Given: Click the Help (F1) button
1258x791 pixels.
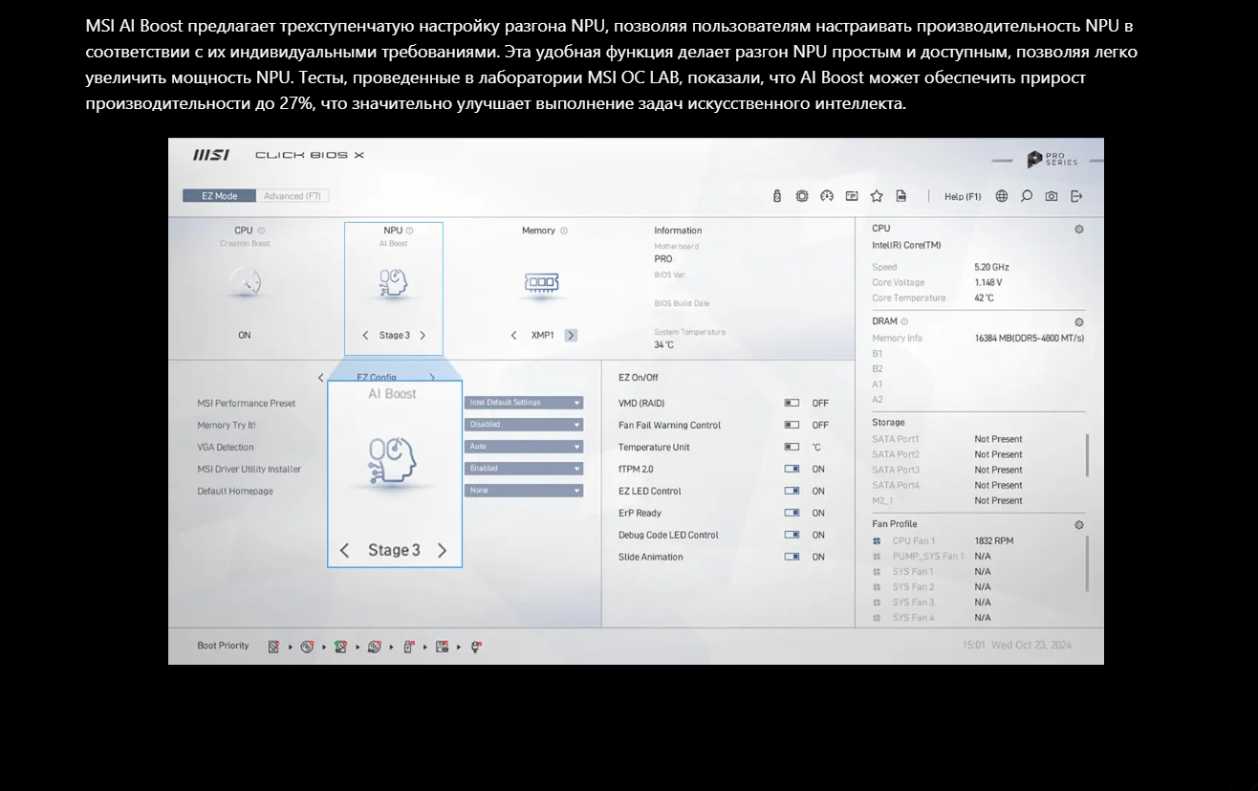Looking at the screenshot, I should tap(962, 196).
